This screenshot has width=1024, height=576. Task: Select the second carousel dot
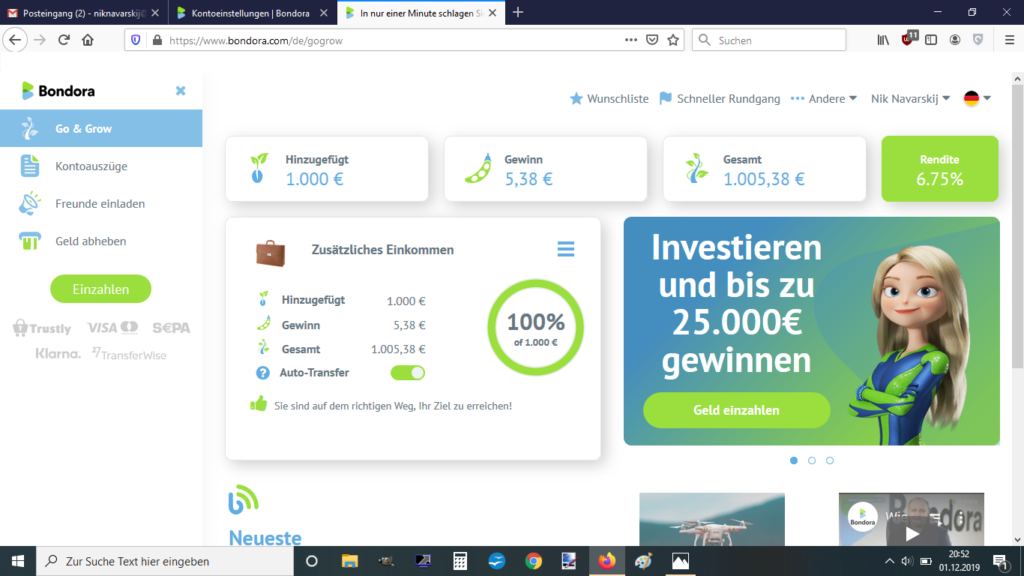pyautogui.click(x=812, y=460)
